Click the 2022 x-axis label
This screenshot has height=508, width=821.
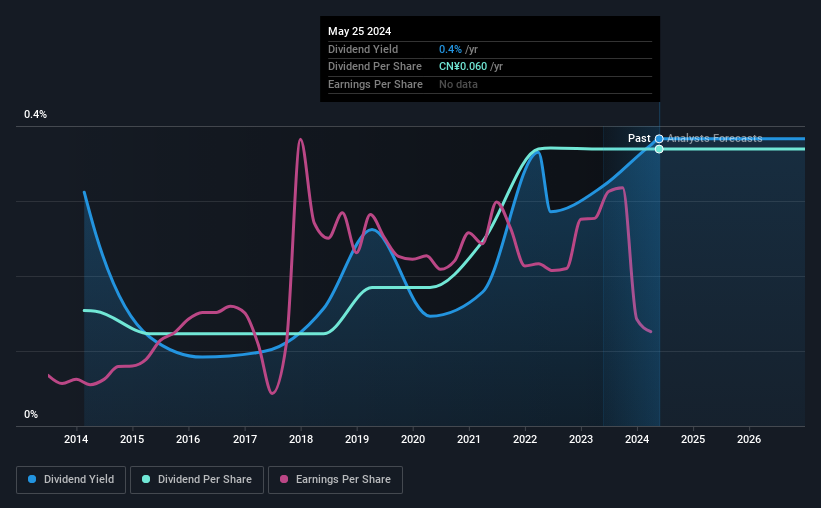525,439
